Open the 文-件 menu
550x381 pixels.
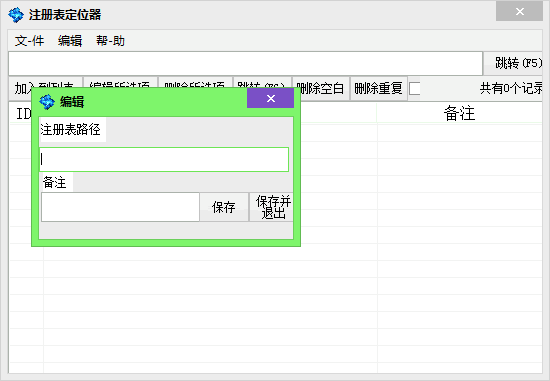29,41
